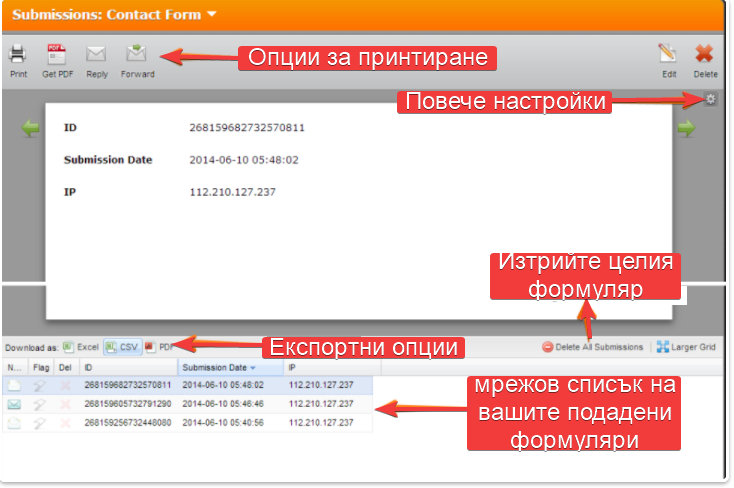Open the gear settings icon
The image size is (734, 488).
710,99
